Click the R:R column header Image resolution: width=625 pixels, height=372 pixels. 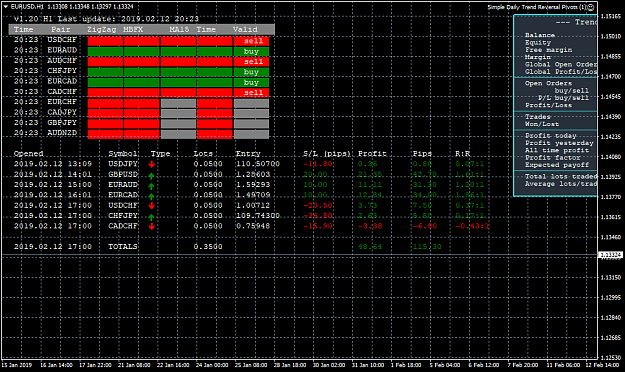[463, 154]
